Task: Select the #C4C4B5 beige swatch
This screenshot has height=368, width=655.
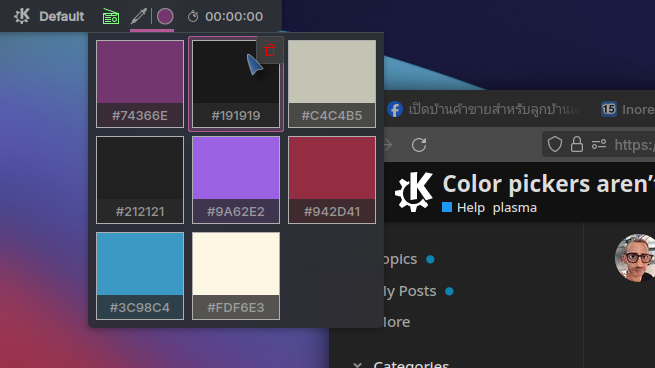Action: pos(332,84)
